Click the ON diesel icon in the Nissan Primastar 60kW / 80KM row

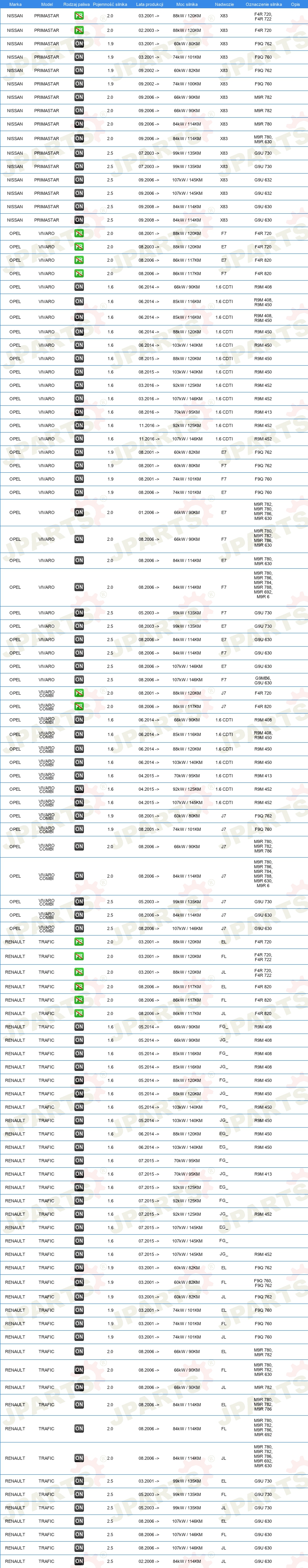(x=79, y=44)
